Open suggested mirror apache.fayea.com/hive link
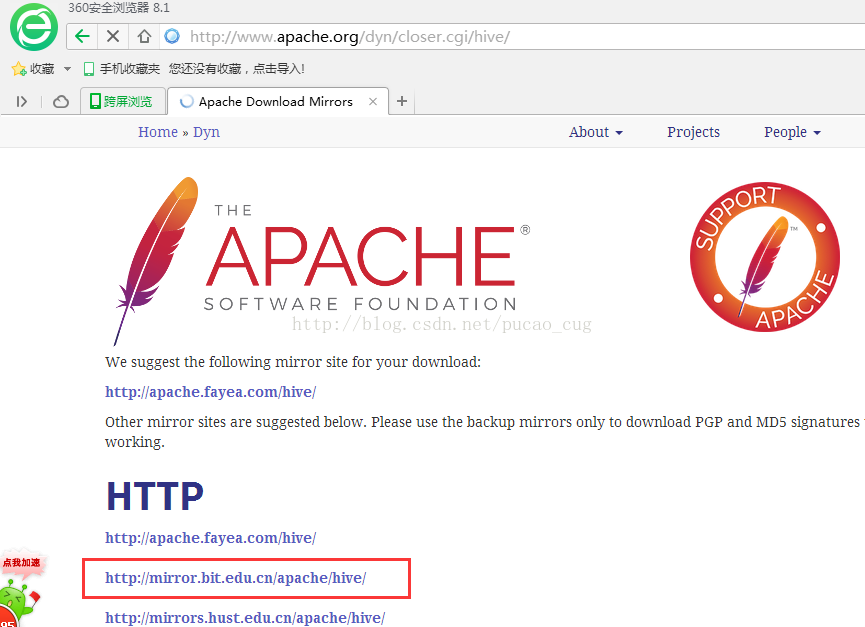 click(x=210, y=392)
